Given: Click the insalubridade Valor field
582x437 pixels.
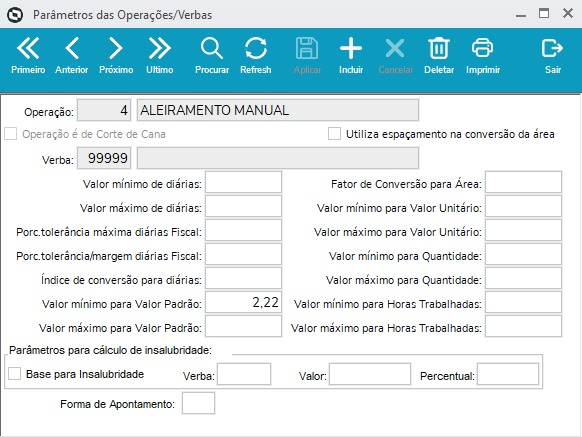Looking at the screenshot, I should (370, 374).
